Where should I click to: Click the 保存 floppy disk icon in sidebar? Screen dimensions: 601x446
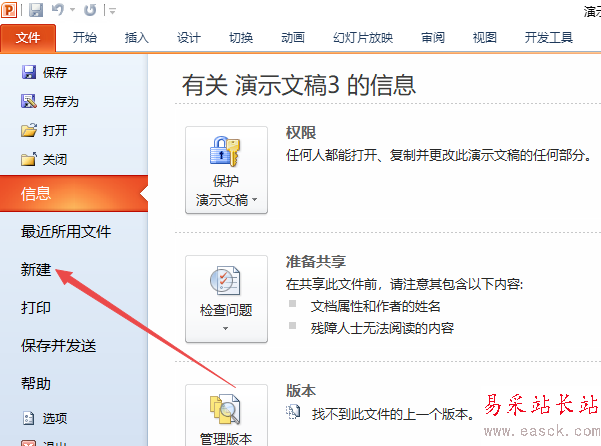(29, 72)
